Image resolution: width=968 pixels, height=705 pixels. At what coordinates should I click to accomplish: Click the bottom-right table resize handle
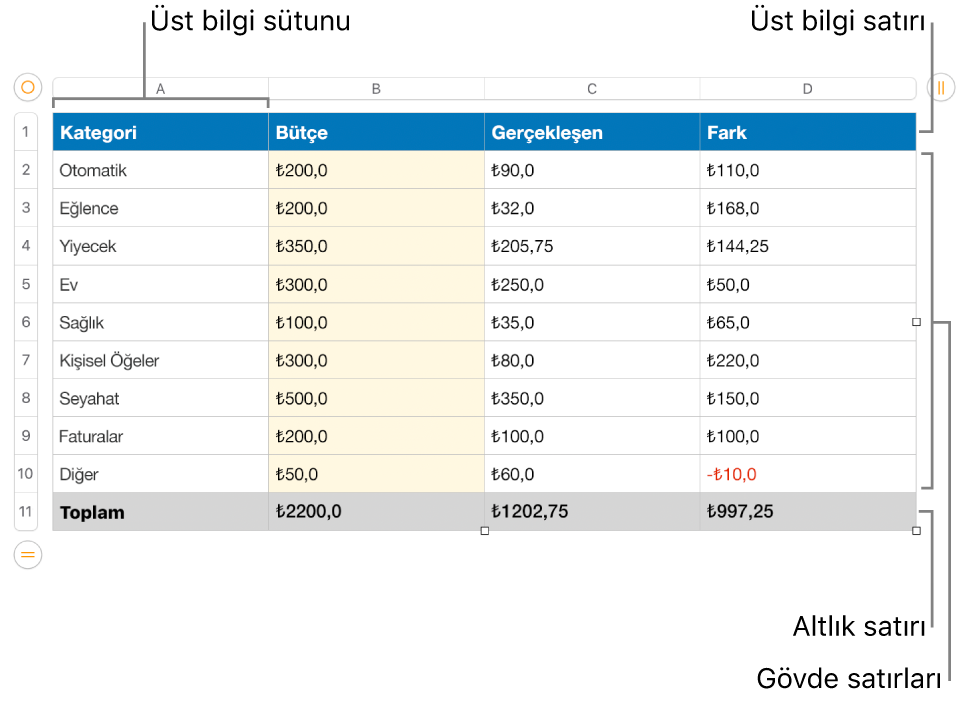(916, 531)
